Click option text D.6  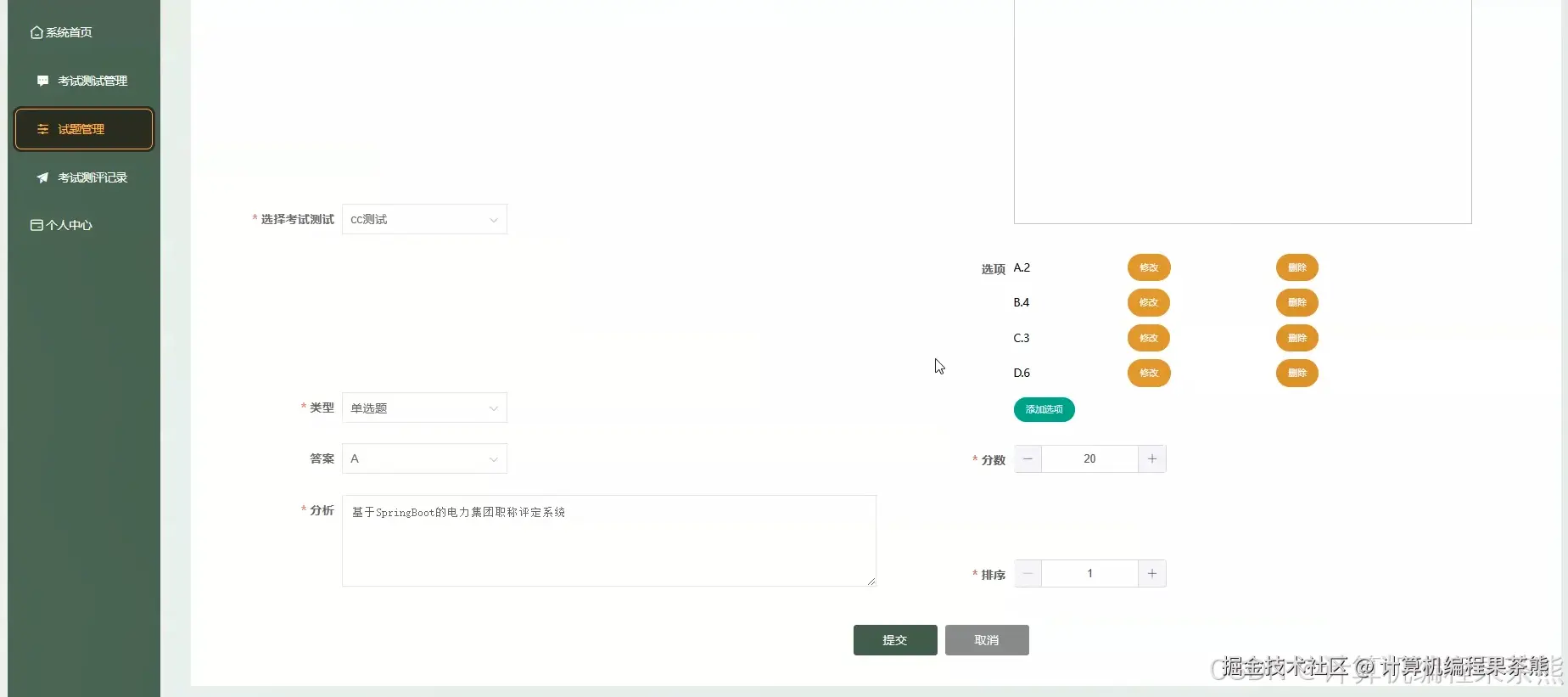point(1022,373)
